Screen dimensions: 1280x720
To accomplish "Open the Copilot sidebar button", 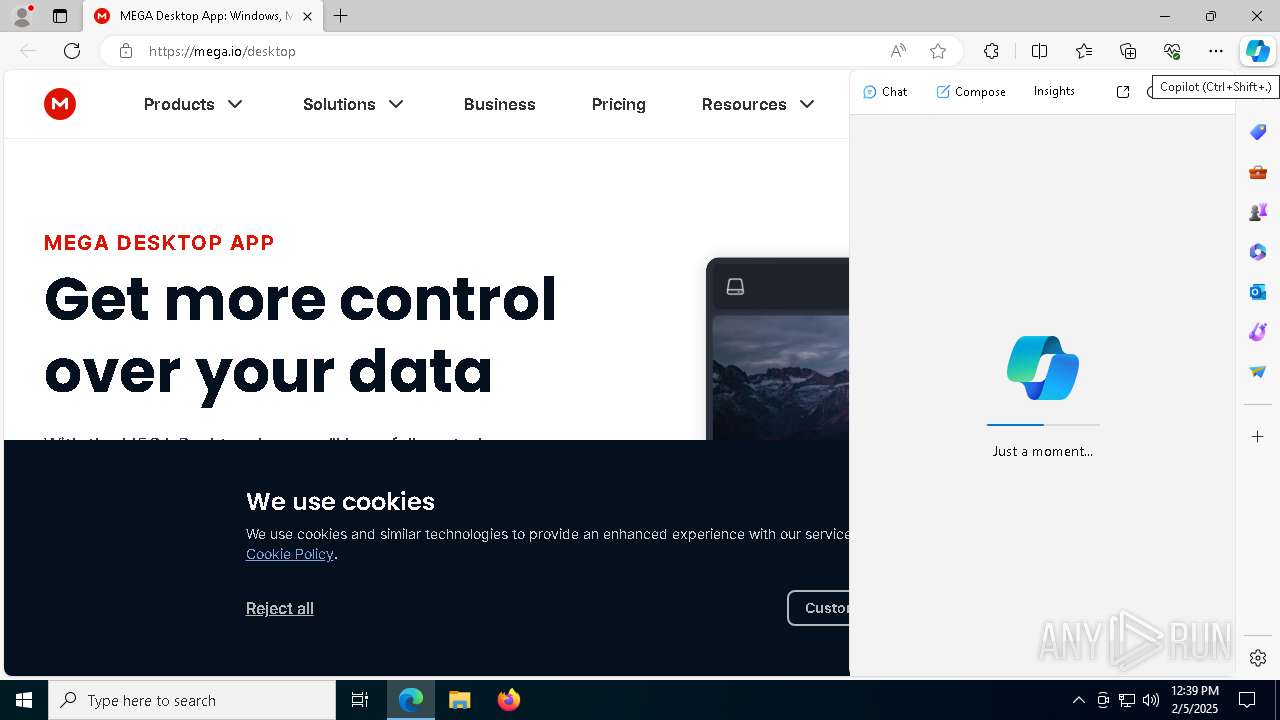I will 1257,51.
